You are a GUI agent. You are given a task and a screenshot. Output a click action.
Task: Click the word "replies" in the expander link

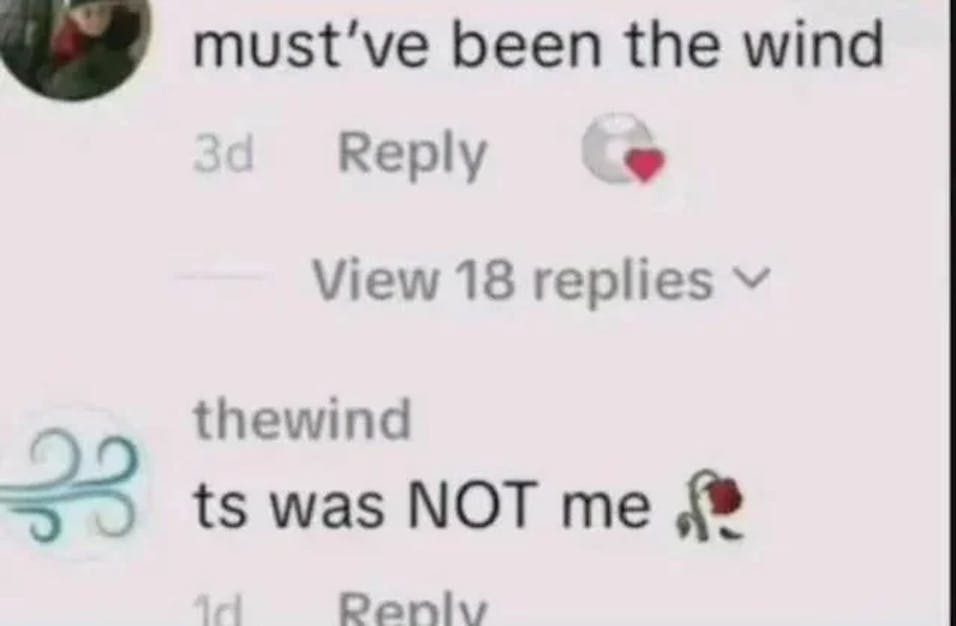tap(622, 280)
